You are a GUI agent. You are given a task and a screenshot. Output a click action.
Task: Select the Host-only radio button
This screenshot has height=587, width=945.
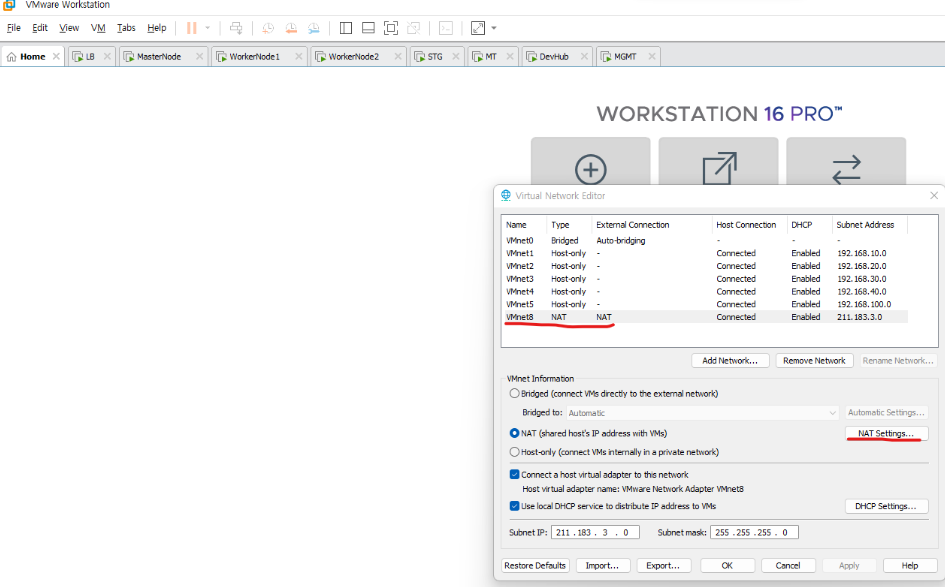click(x=514, y=452)
